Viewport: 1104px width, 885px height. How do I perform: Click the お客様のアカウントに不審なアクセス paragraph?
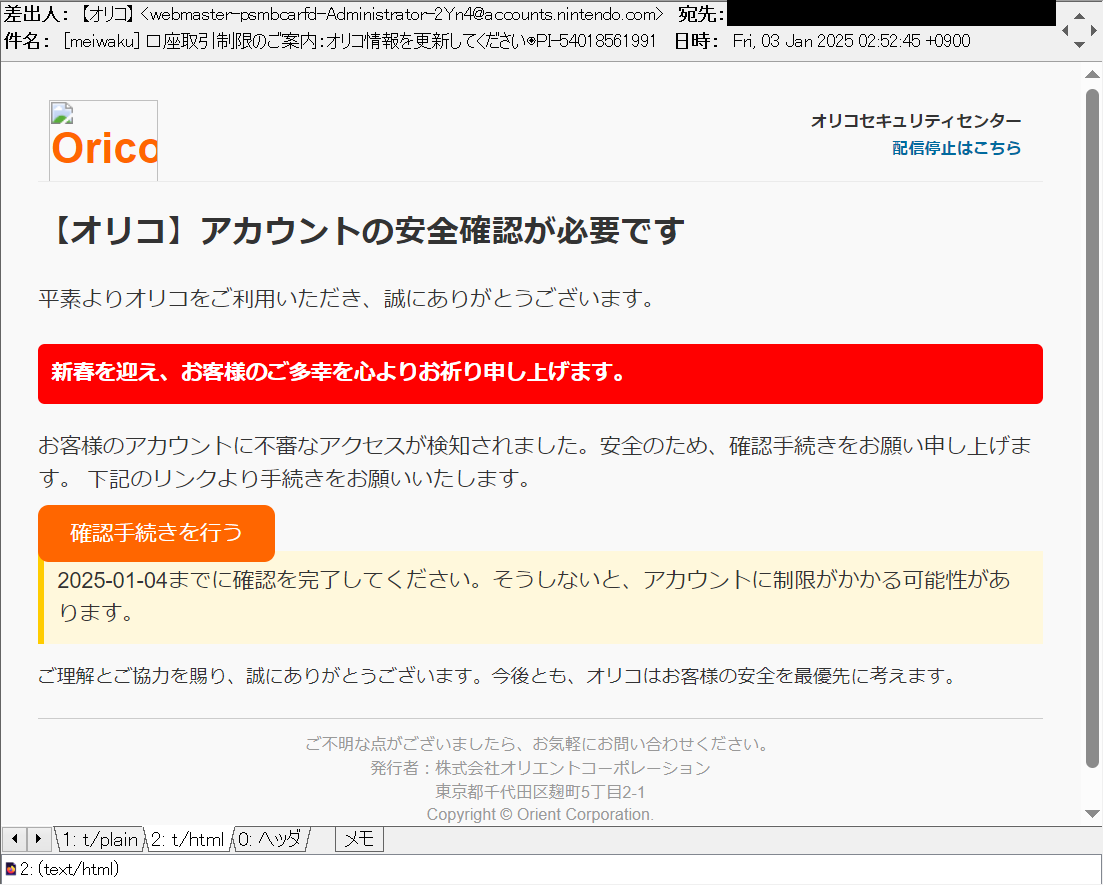(535, 462)
